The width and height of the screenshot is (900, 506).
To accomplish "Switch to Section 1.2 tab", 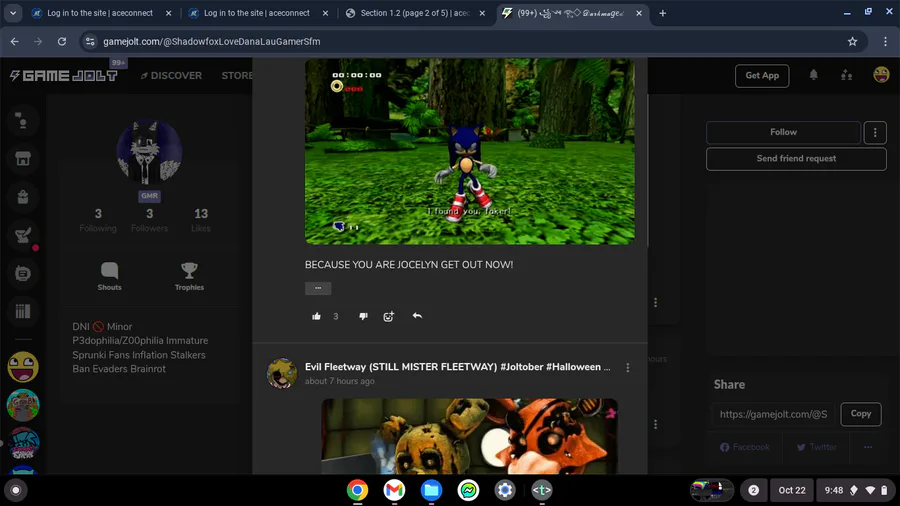I will [415, 13].
